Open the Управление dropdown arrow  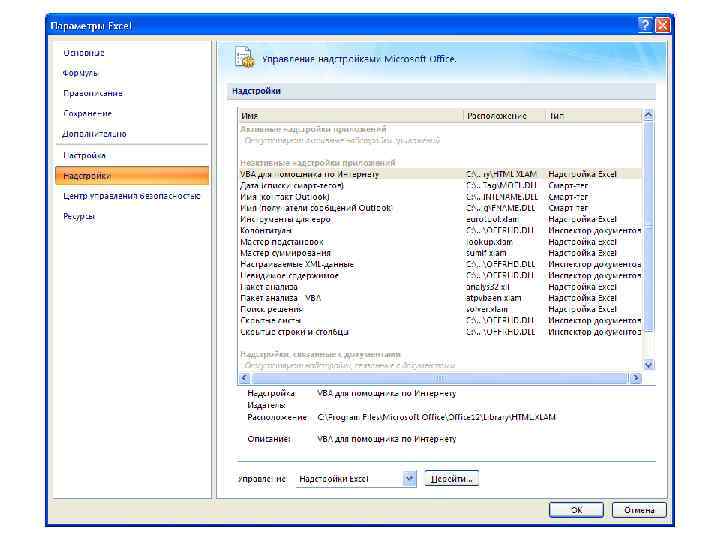point(410,479)
